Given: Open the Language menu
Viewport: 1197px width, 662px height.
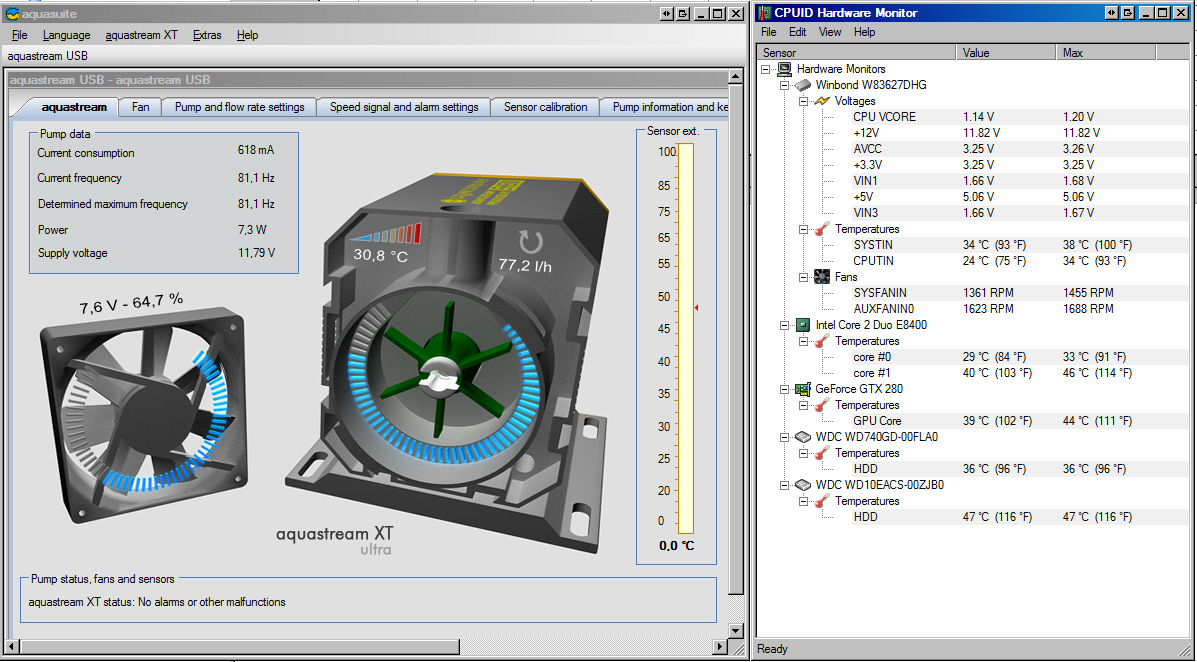Looking at the screenshot, I should click(66, 35).
